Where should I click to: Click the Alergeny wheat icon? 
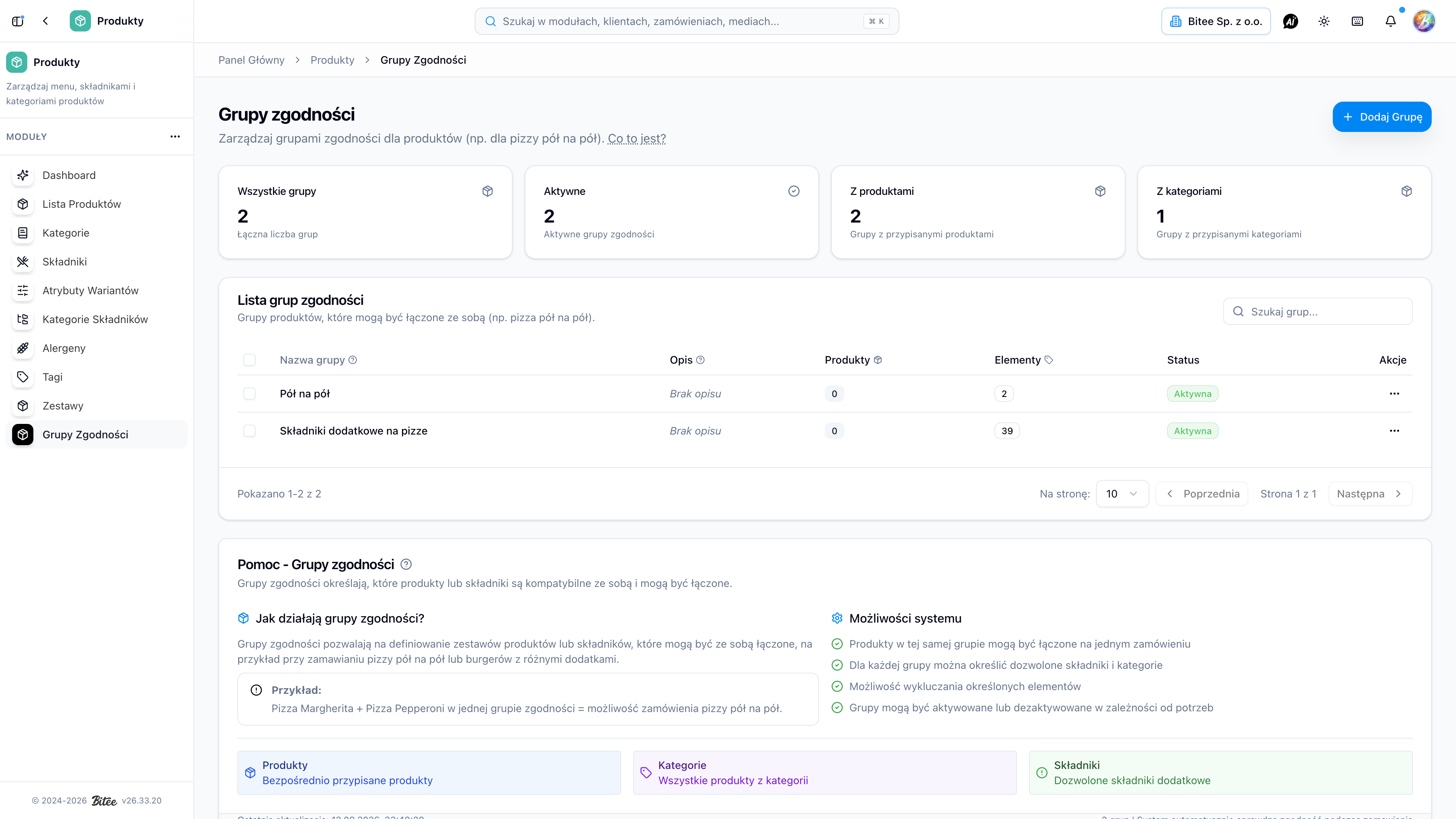click(x=23, y=348)
